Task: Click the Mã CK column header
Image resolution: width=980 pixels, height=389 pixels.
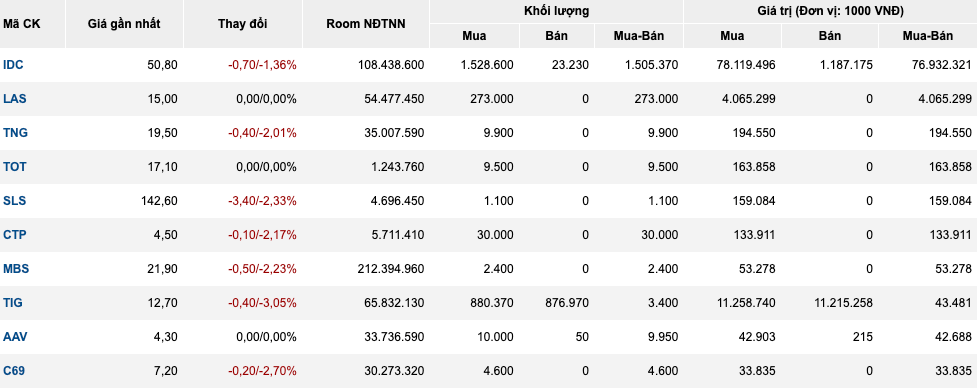Action: (x=21, y=24)
